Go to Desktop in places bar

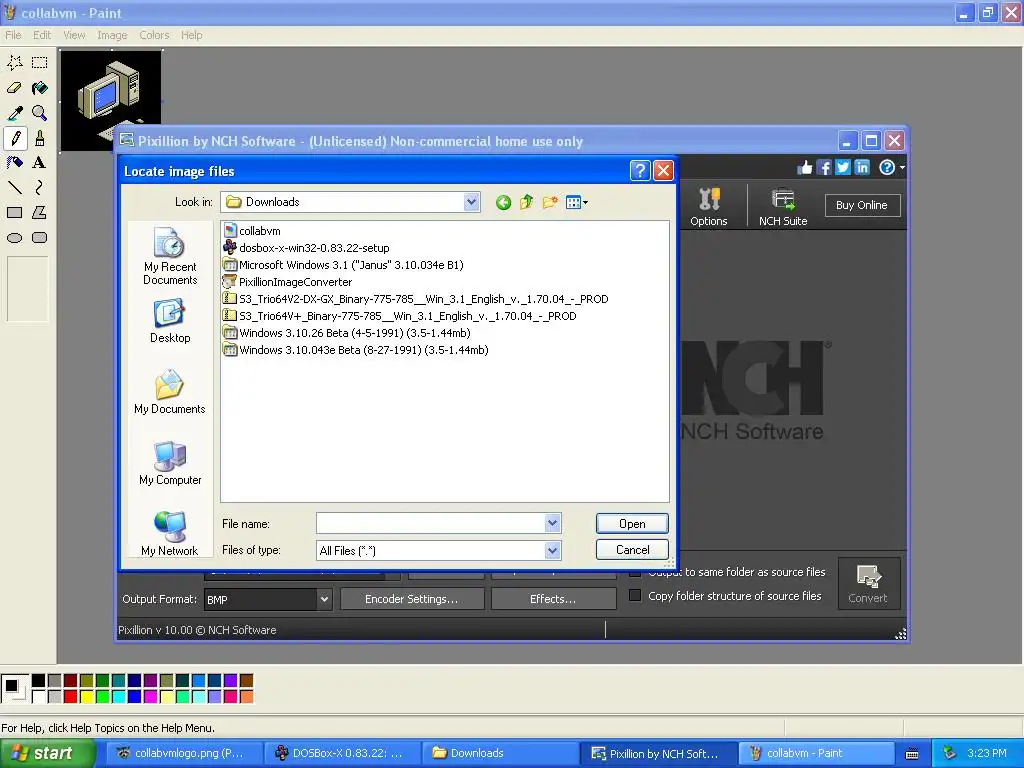(x=170, y=321)
